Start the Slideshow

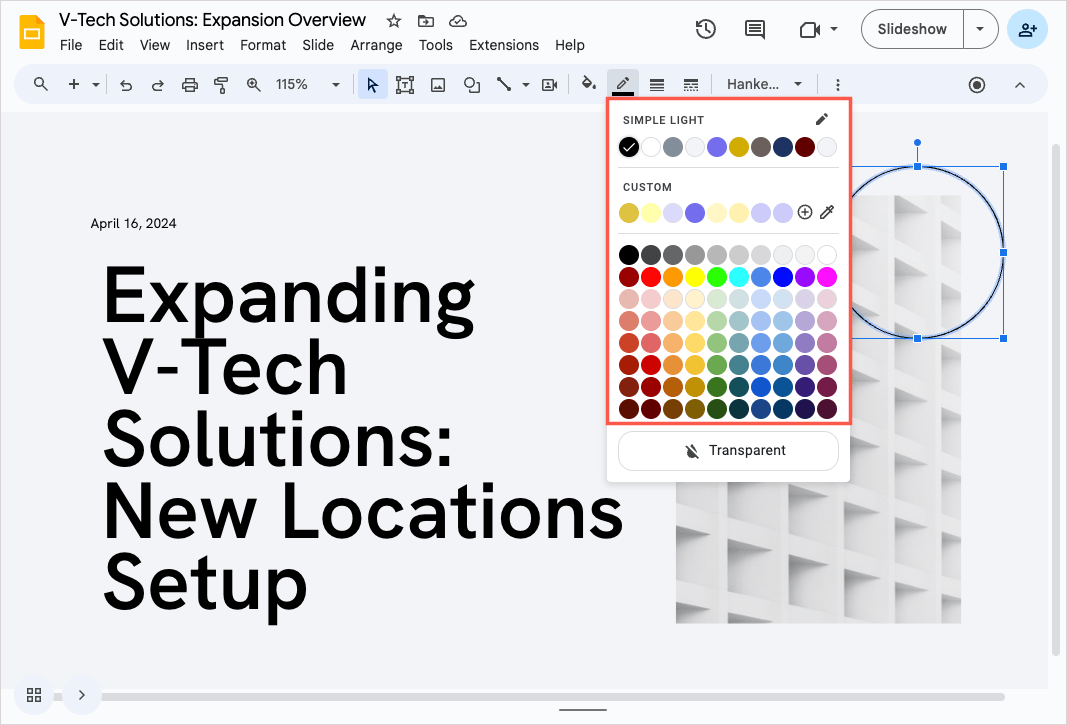click(912, 29)
